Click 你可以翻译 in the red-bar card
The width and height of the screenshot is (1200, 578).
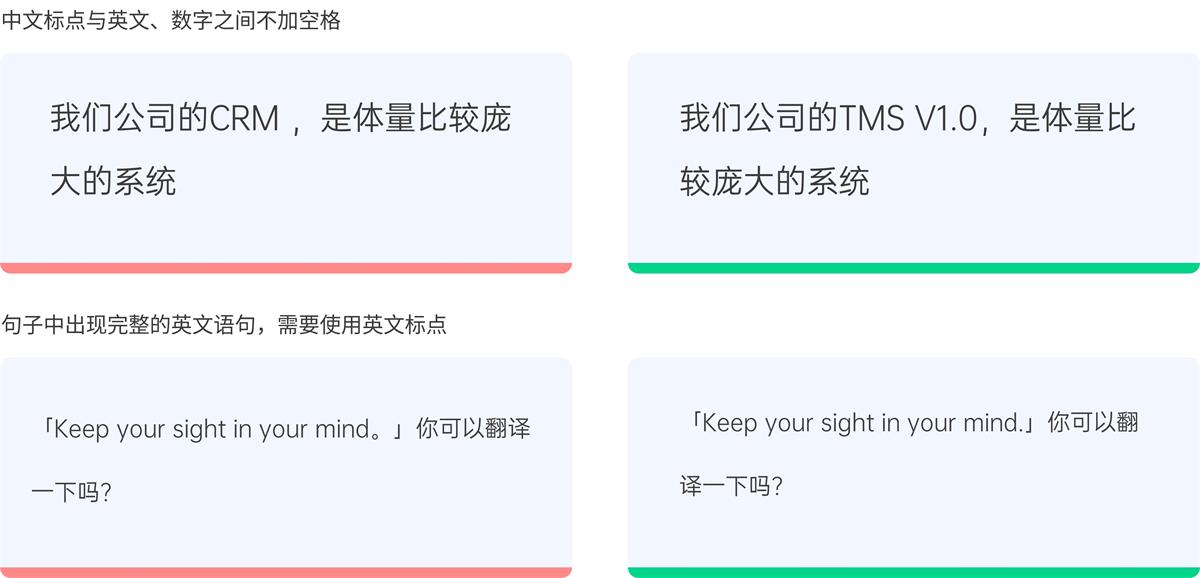(473, 430)
